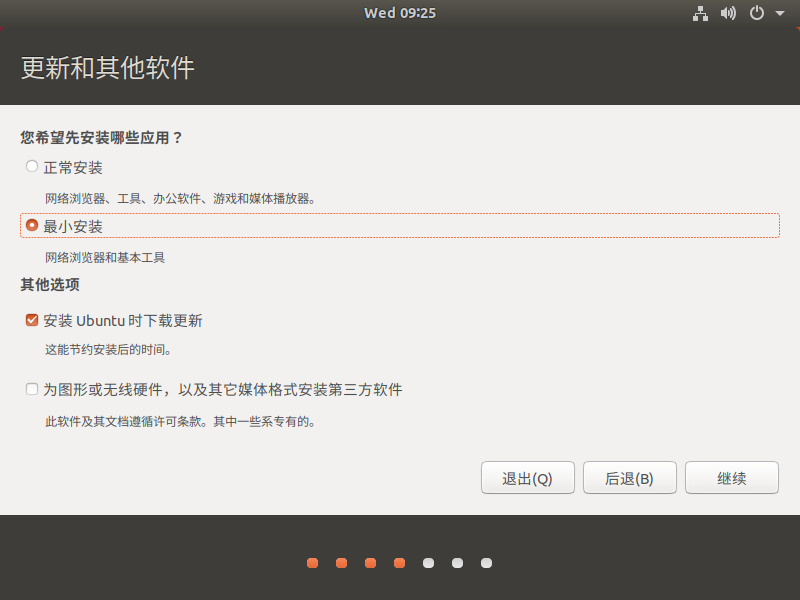Select the 最小安装 radio button
The image size is (800, 600).
32,225
